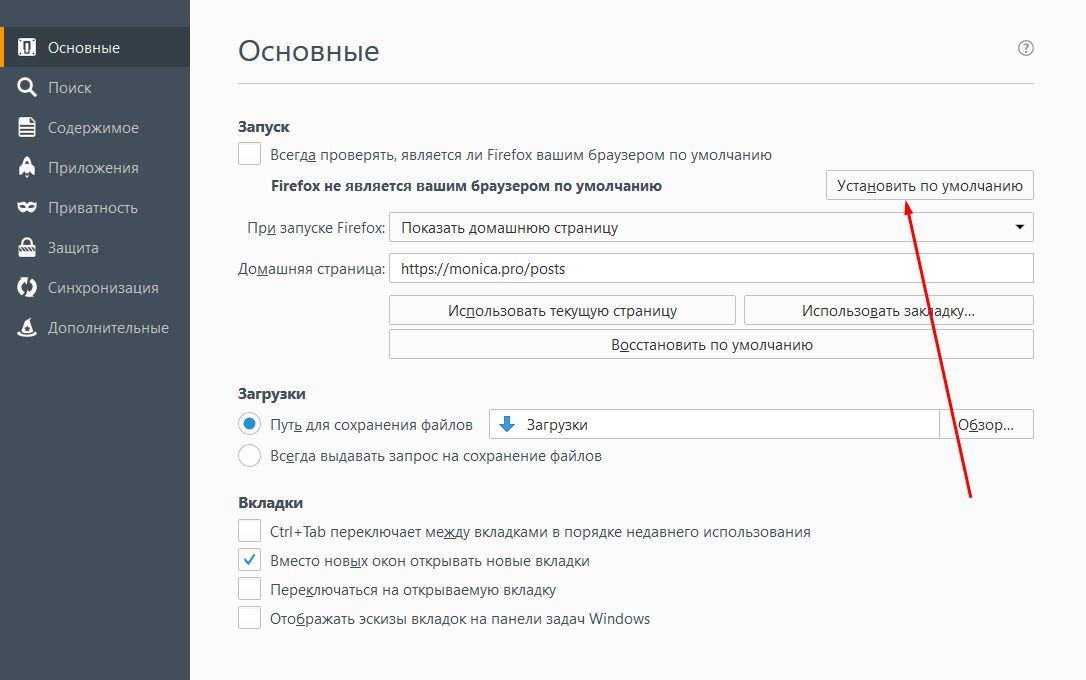The height and width of the screenshot is (680, 1086).
Task: Enable always checking Firefox as default browser
Action: point(249,154)
